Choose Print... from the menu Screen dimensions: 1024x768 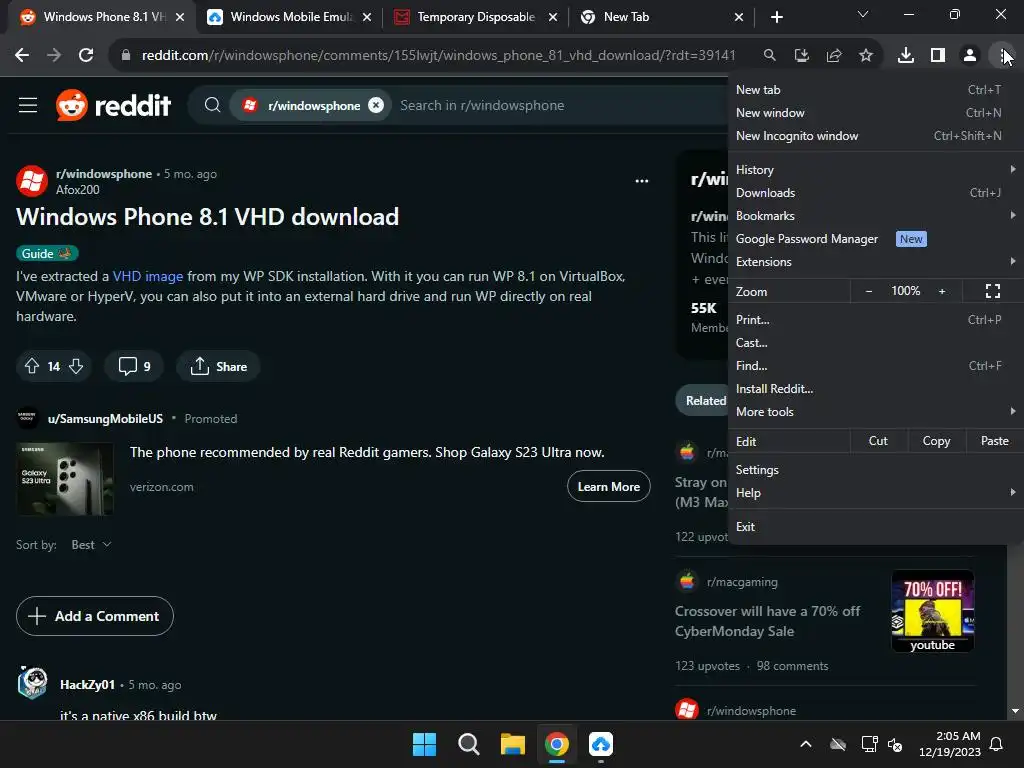coord(874,320)
